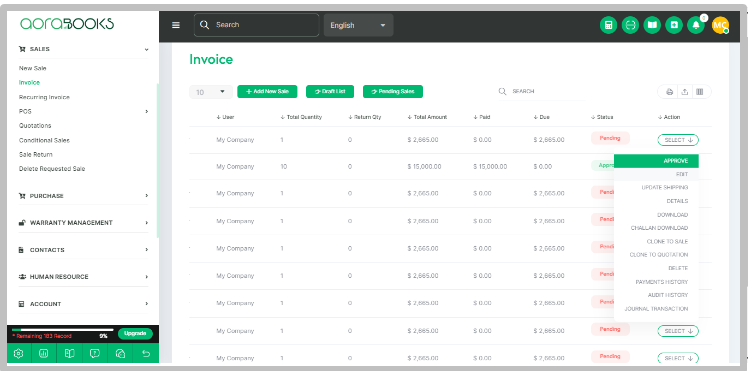Viewport: 748px width, 371px height.
Task: Choose Delete from the action menu
Action: [x=656, y=268]
